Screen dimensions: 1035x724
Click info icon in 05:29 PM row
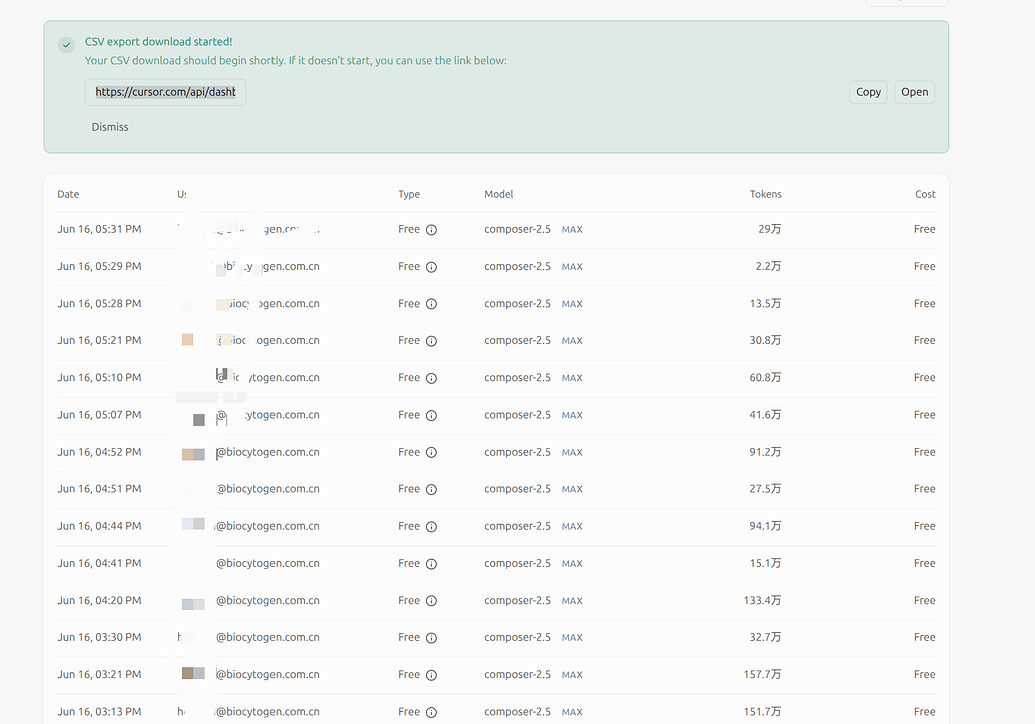click(x=431, y=267)
